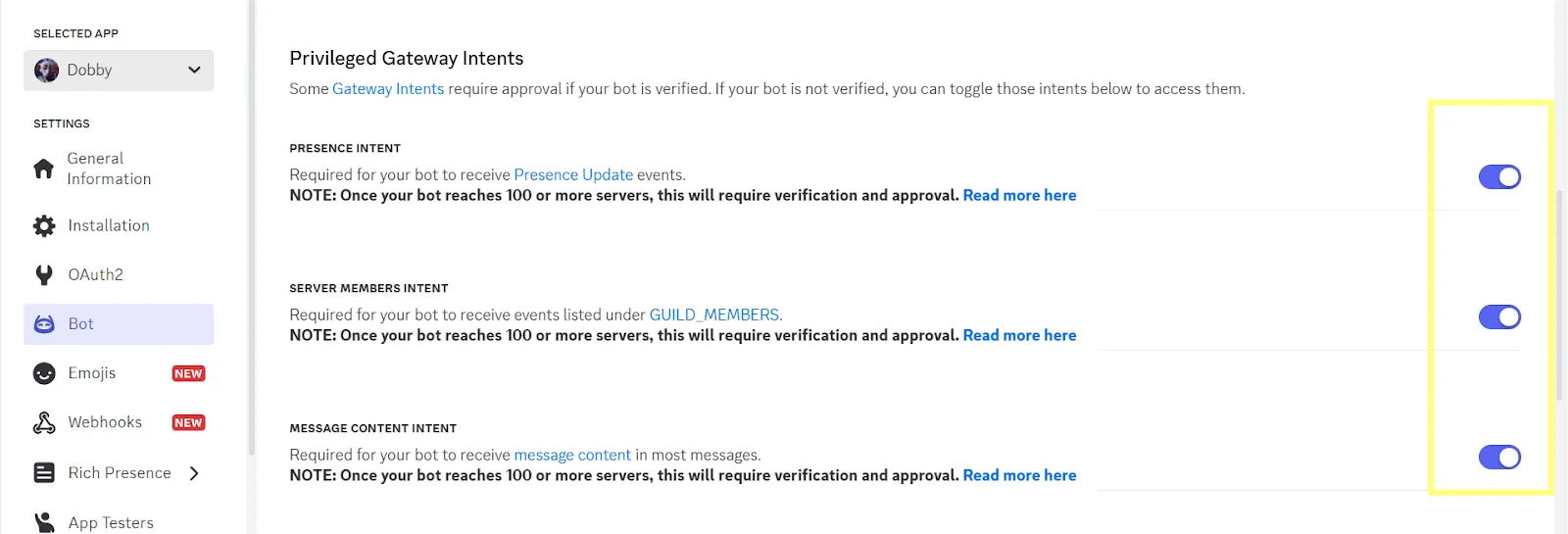Viewport: 1568px width, 534px height.
Task: Click the message content link
Action: (572, 456)
